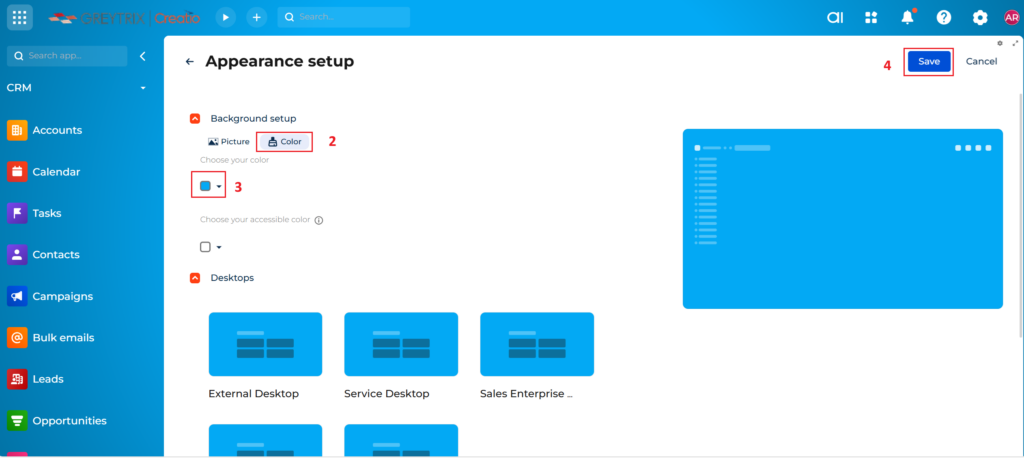The width and height of the screenshot is (1024, 458).
Task: Expand the CRM workplace dropdown
Action: coord(143,88)
